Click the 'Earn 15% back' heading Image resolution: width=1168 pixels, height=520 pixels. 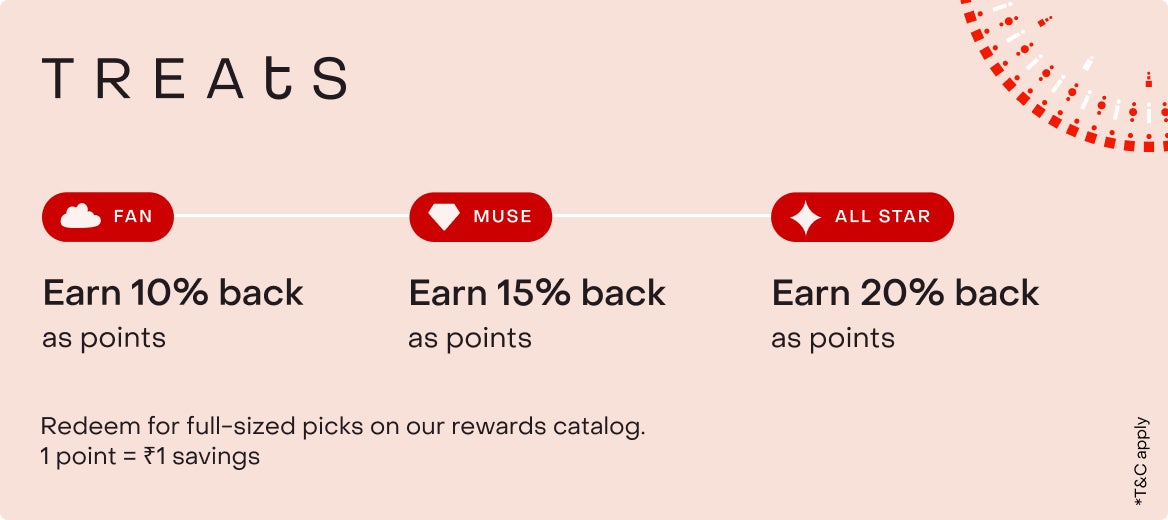pos(537,293)
